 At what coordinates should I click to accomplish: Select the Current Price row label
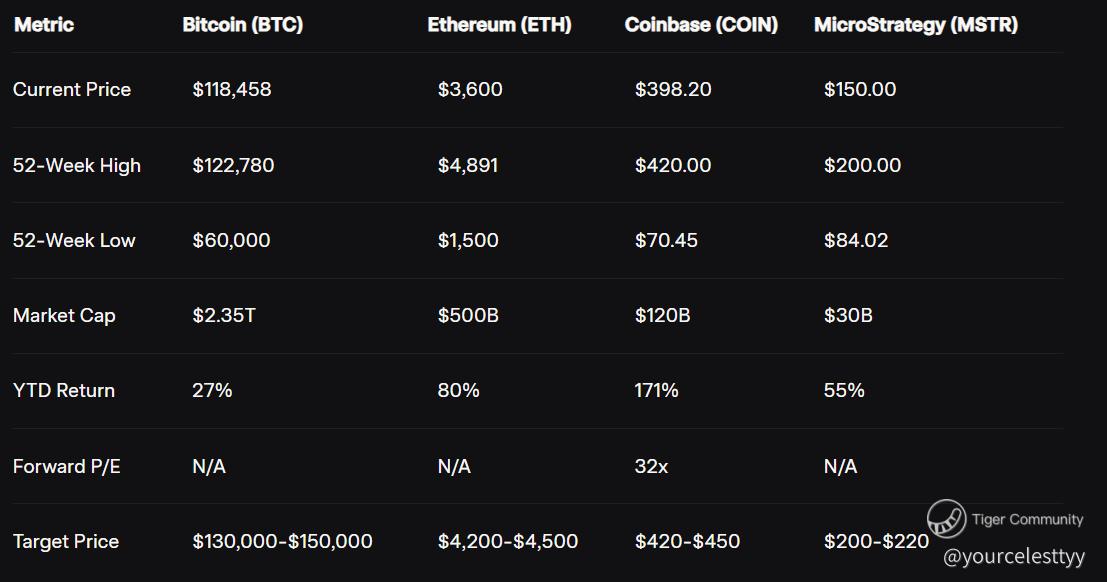pyautogui.click(x=72, y=90)
